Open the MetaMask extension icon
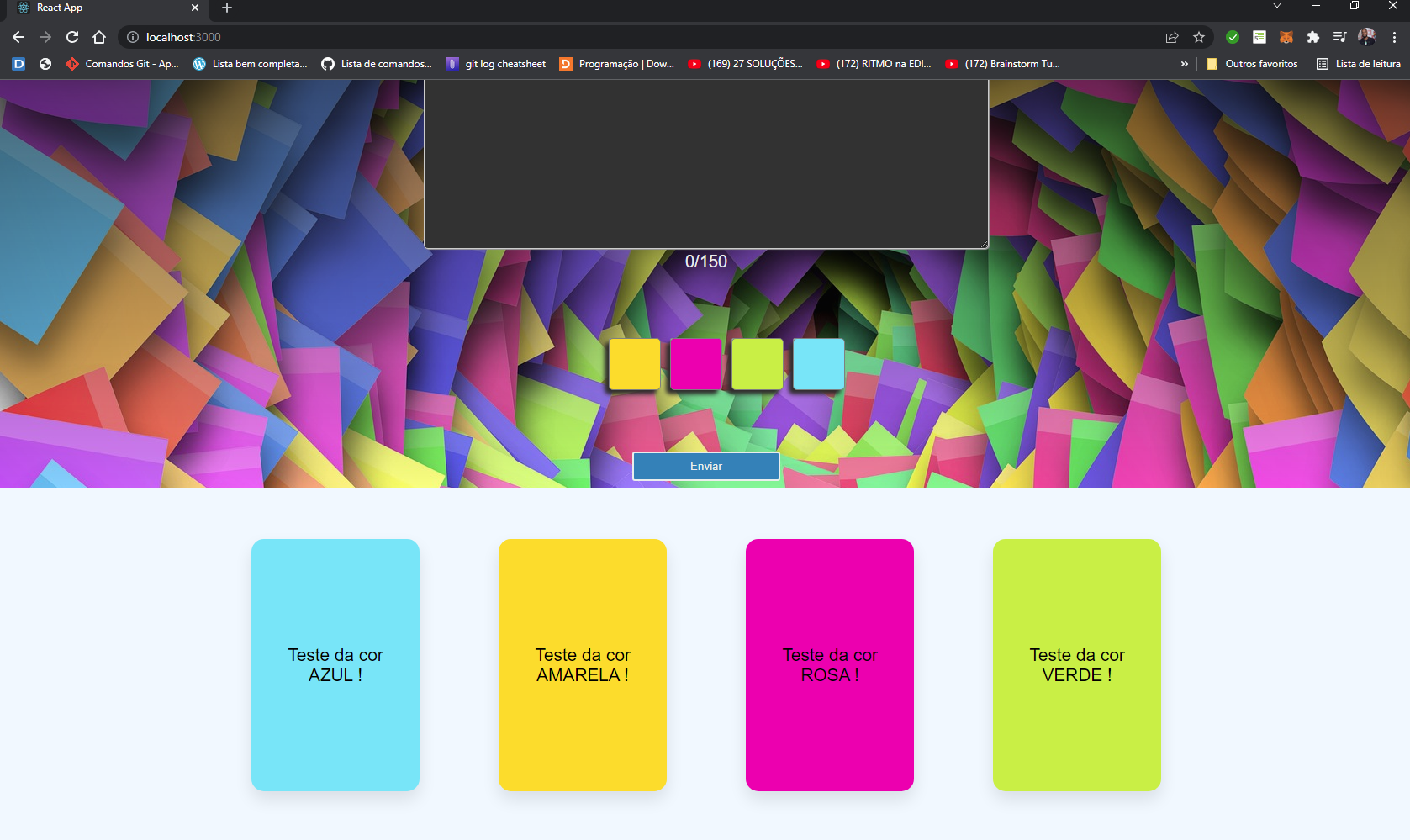 pos(1286,37)
